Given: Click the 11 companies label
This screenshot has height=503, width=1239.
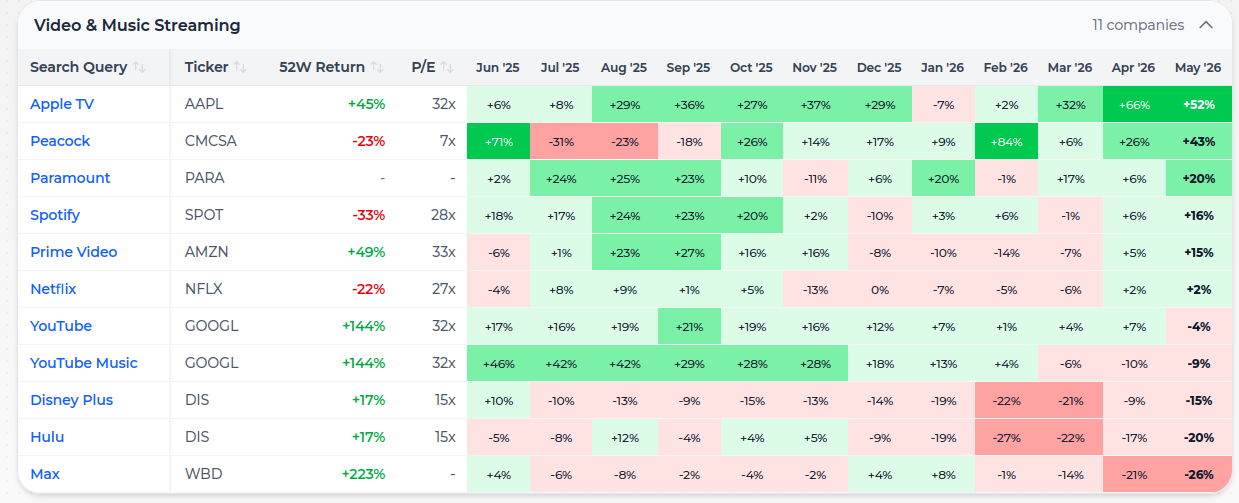Looking at the screenshot, I should (1138, 25).
